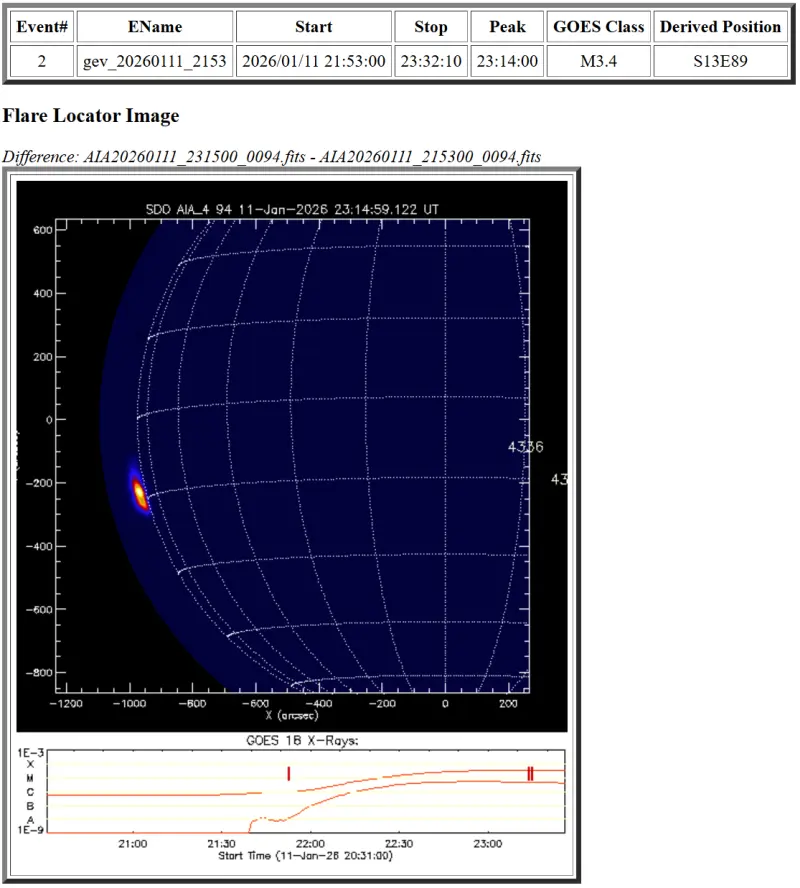Click the M3.4 GOES class value
The height and width of the screenshot is (888, 800).
click(599, 62)
